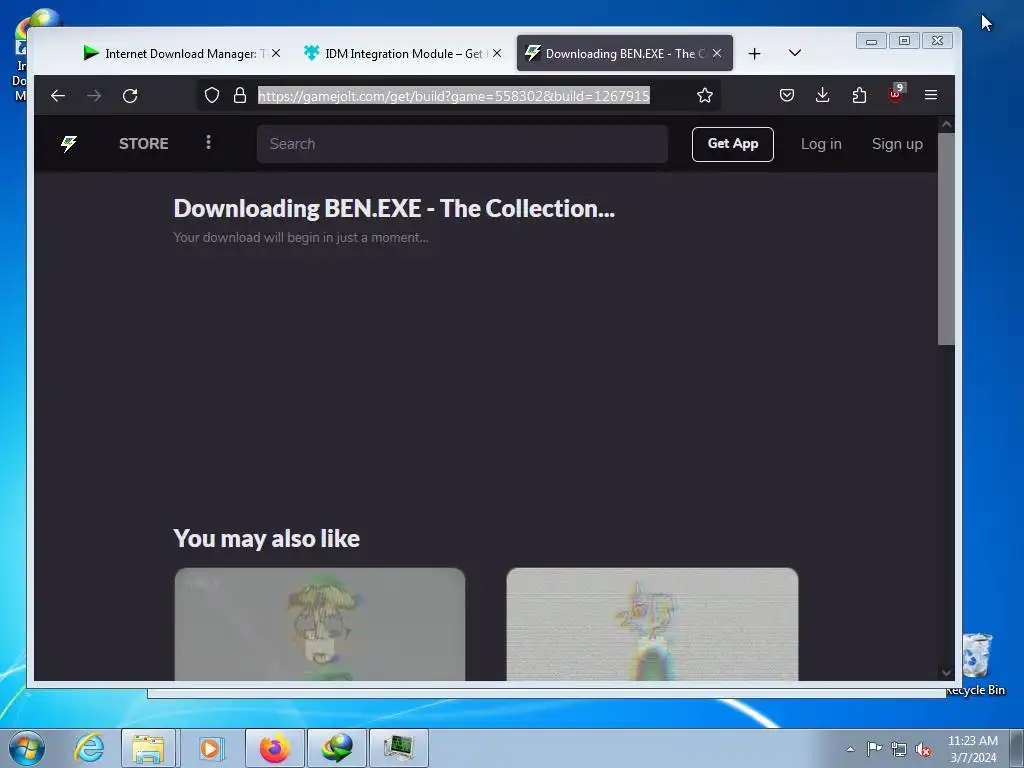The height and width of the screenshot is (768, 1024).
Task: Open Windows Media Player on taskbar
Action: (210, 748)
